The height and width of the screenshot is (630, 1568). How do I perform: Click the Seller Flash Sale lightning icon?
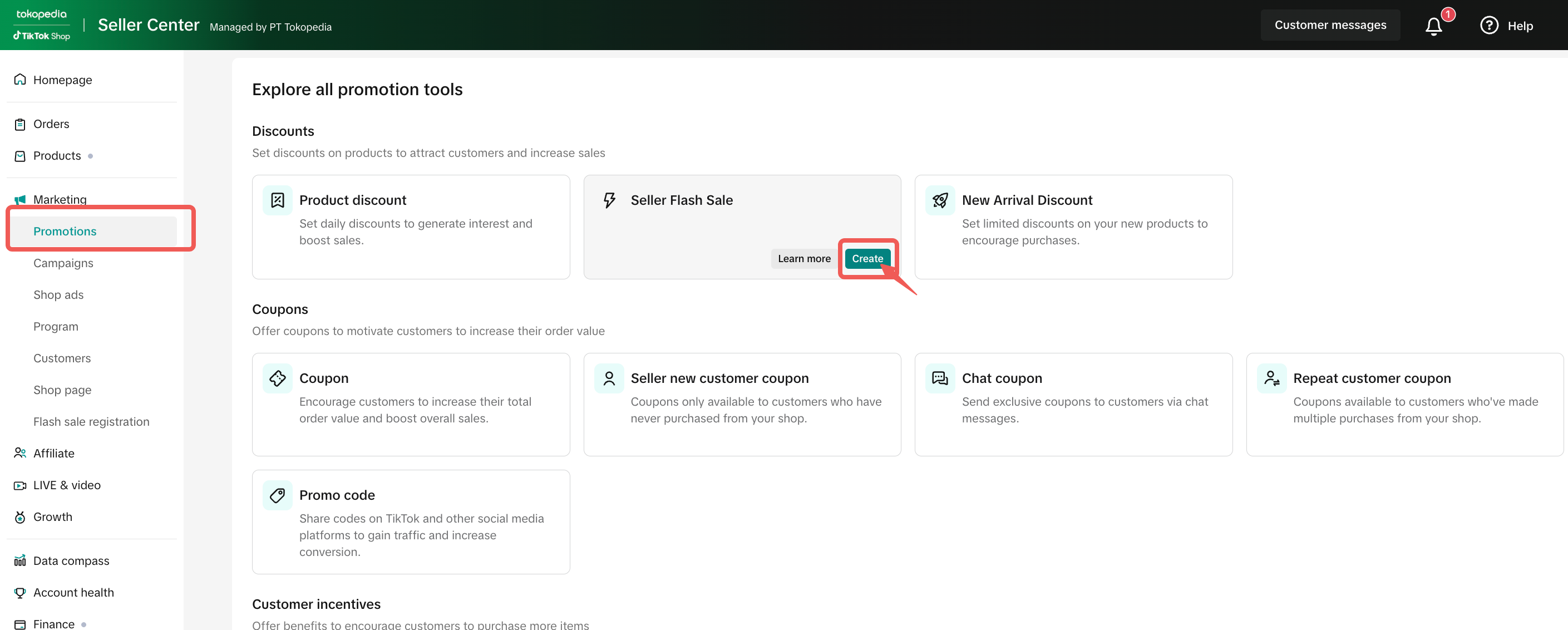click(x=609, y=200)
